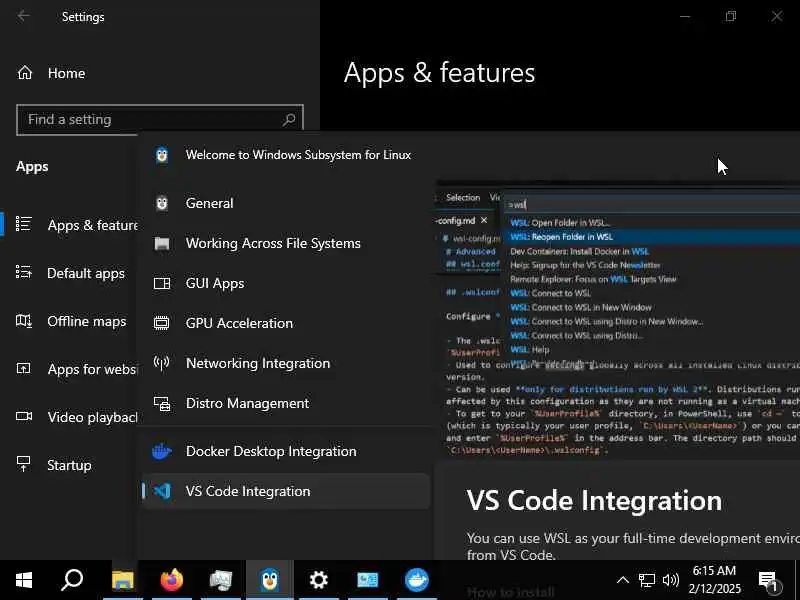Viewport: 800px width, 600px height.
Task: Launch Firefox from the taskbar
Action: [x=171, y=580]
